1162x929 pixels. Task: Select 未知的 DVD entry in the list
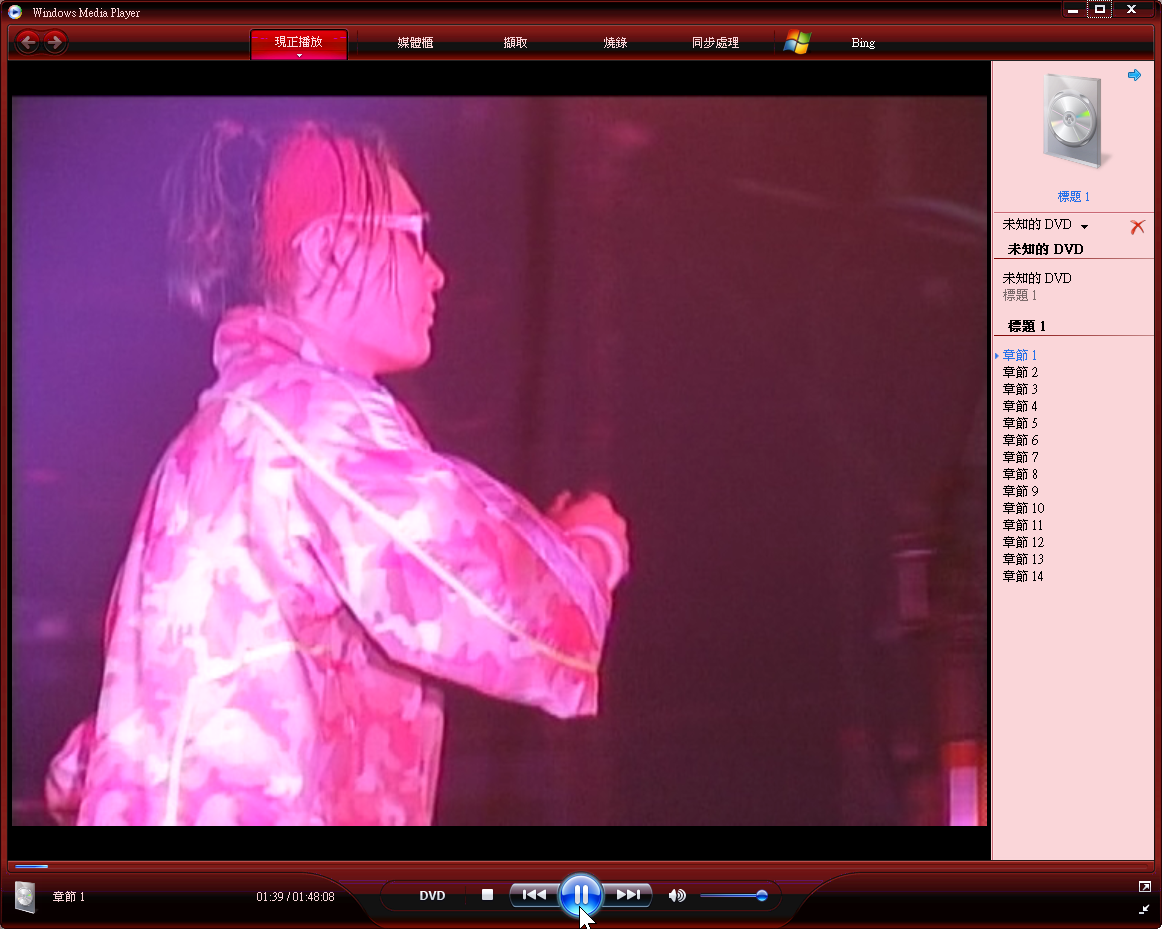(x=1037, y=278)
